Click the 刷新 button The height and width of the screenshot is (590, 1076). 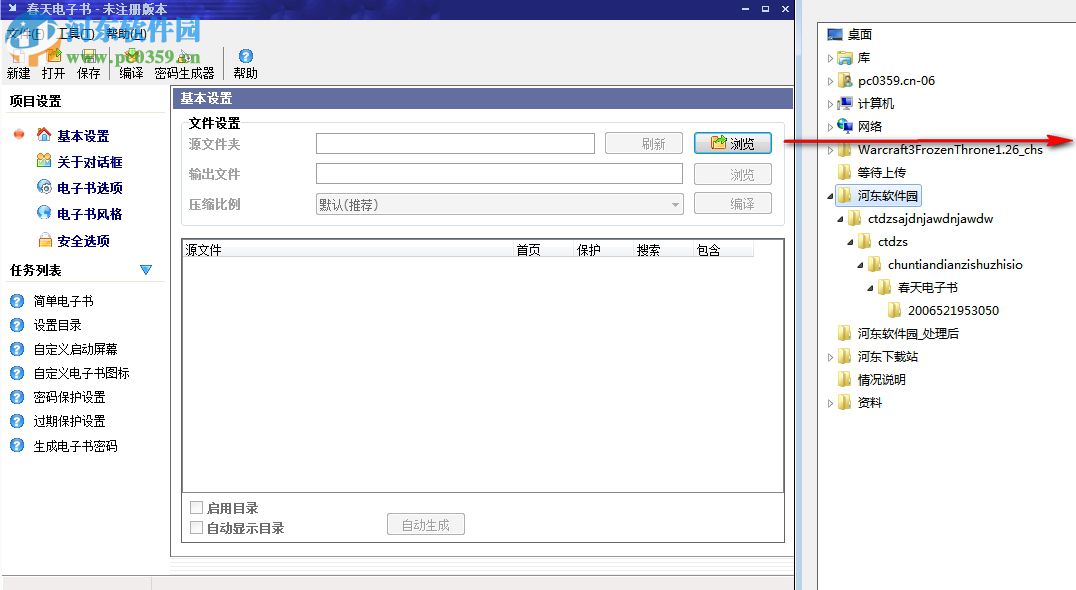point(644,143)
